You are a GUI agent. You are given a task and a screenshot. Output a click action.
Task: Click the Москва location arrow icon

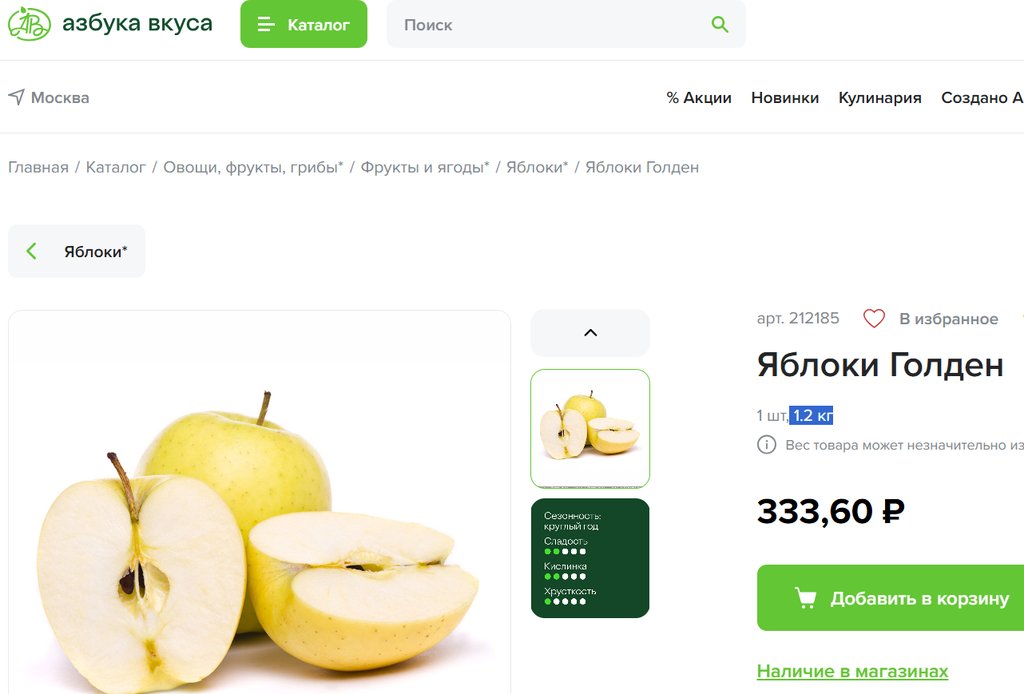click(x=16, y=97)
